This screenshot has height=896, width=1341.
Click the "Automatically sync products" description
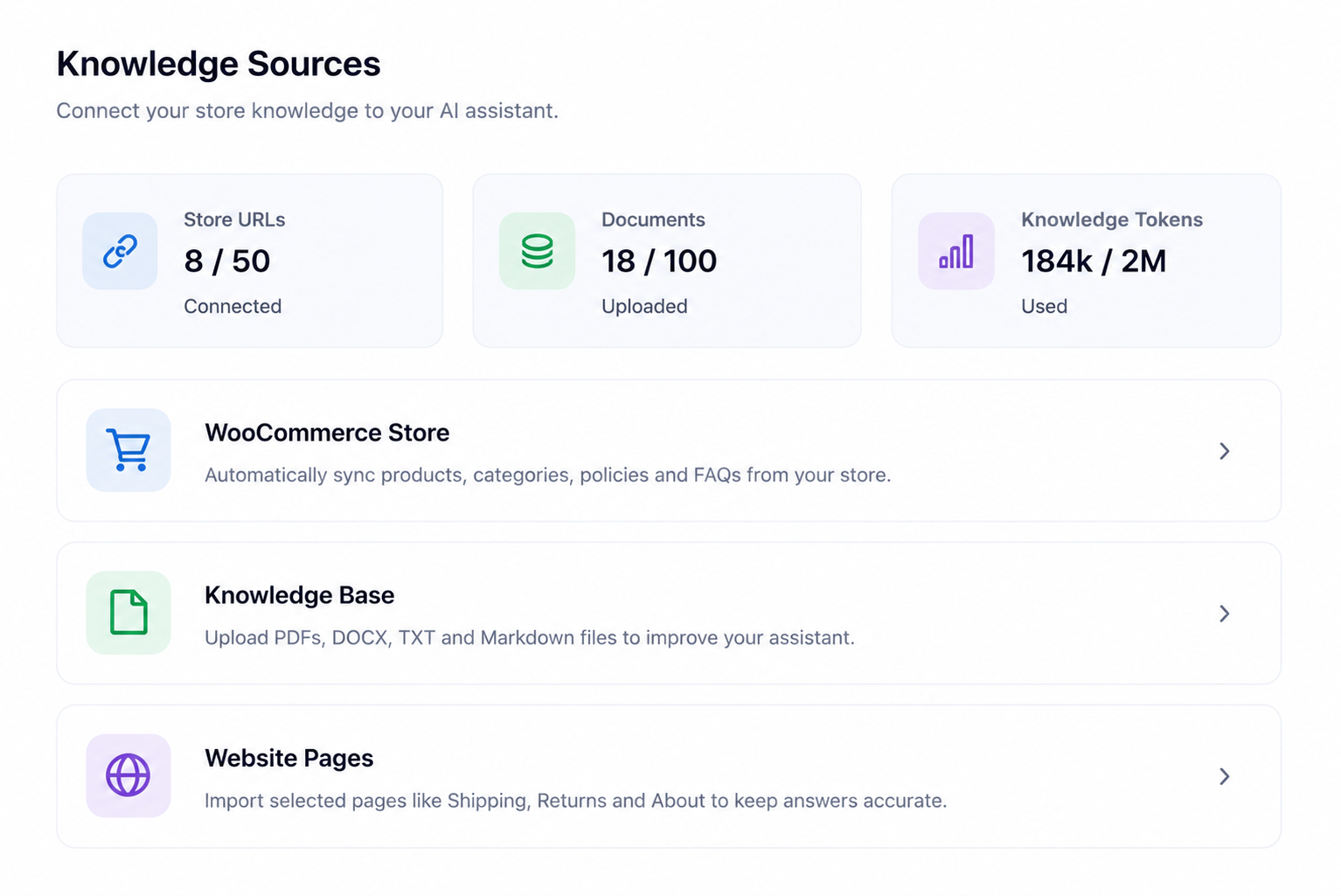(x=547, y=475)
